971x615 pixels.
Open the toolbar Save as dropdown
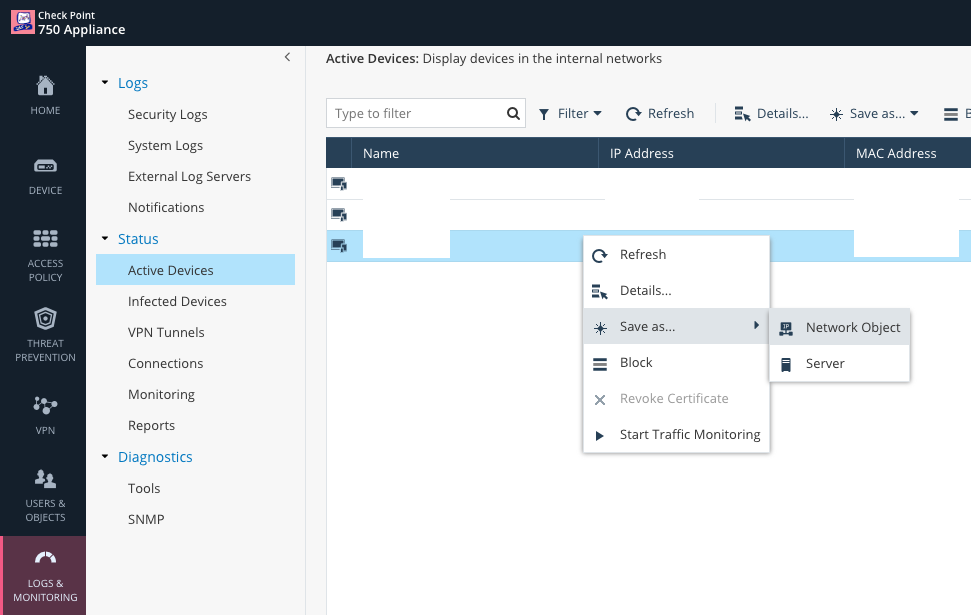pos(874,113)
